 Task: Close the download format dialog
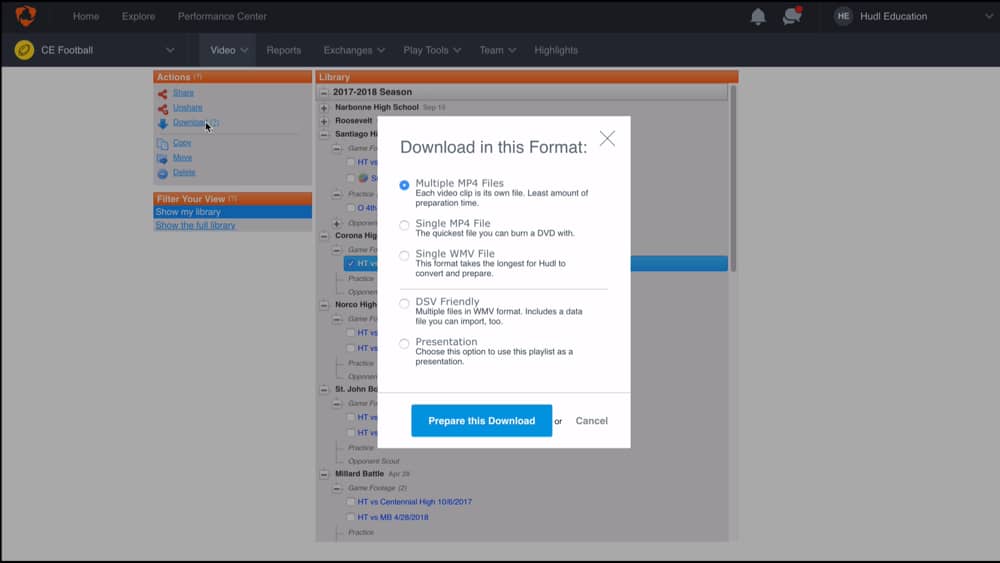(607, 139)
